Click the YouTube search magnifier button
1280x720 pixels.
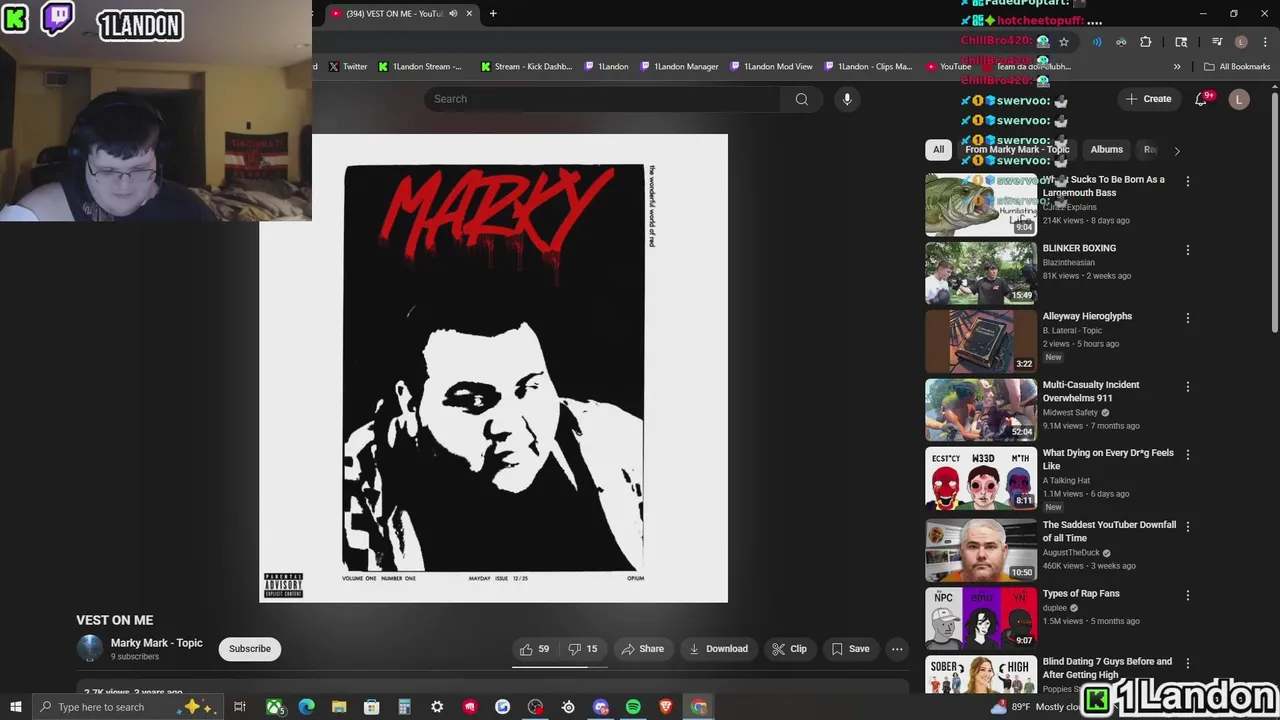tap(801, 99)
